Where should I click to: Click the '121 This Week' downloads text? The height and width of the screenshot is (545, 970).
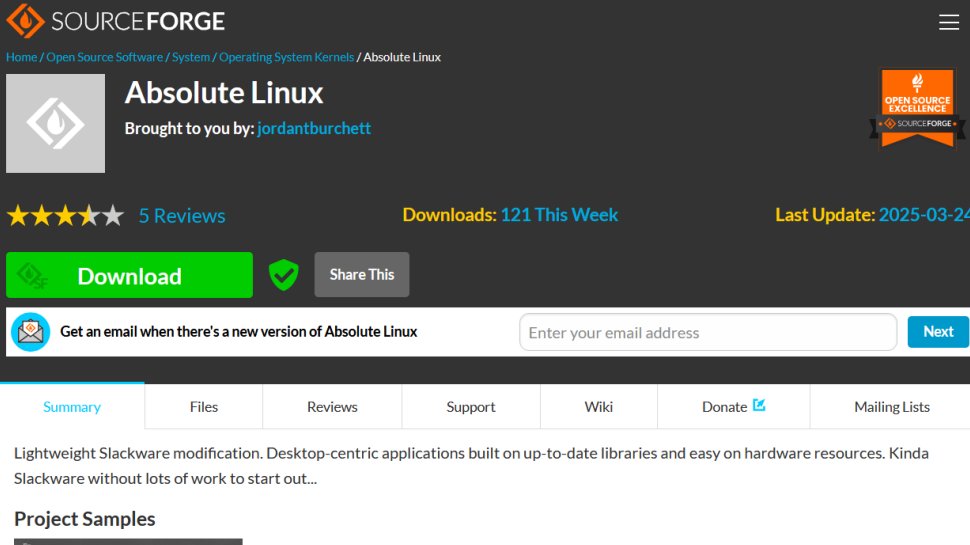tap(559, 215)
